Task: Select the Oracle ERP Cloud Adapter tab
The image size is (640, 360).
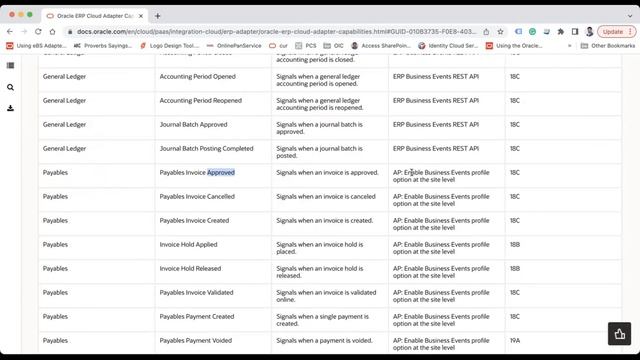Action: click(95, 16)
